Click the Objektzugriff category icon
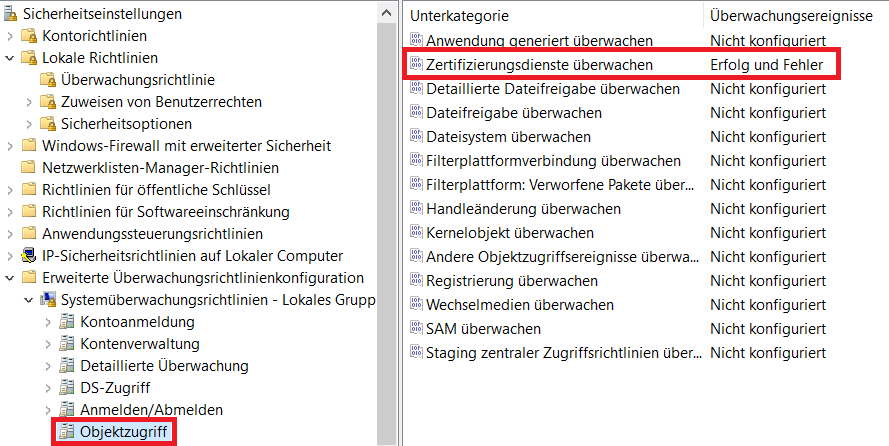This screenshot has width=889, height=446. [67, 432]
